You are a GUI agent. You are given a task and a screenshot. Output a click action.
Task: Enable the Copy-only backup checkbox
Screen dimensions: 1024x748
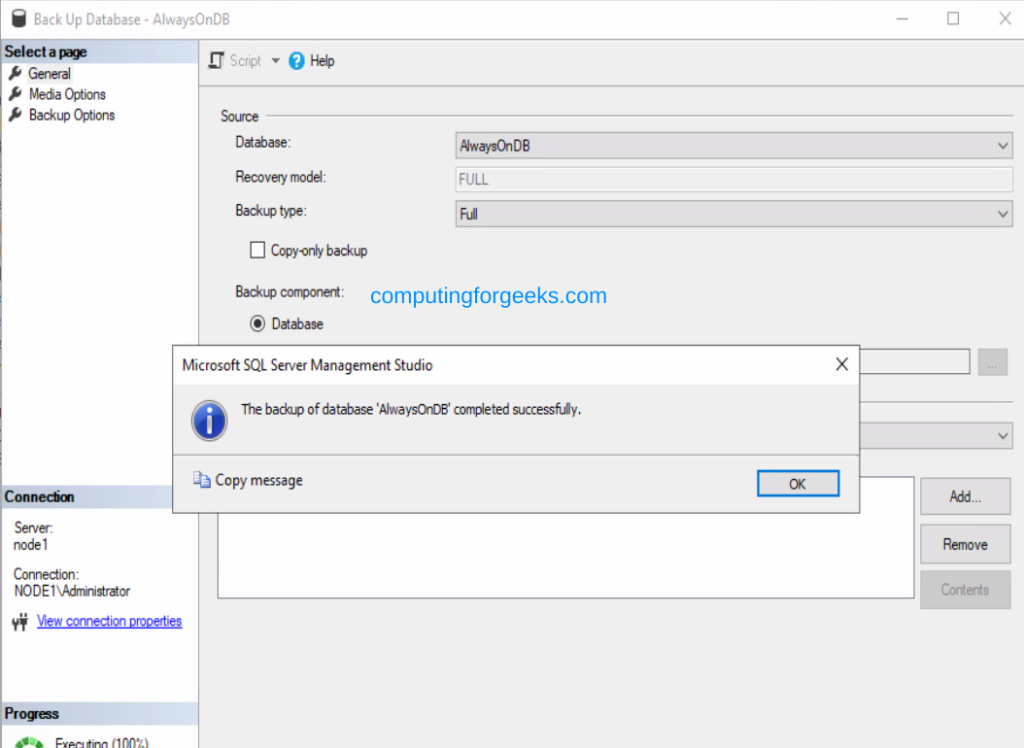[x=258, y=250]
